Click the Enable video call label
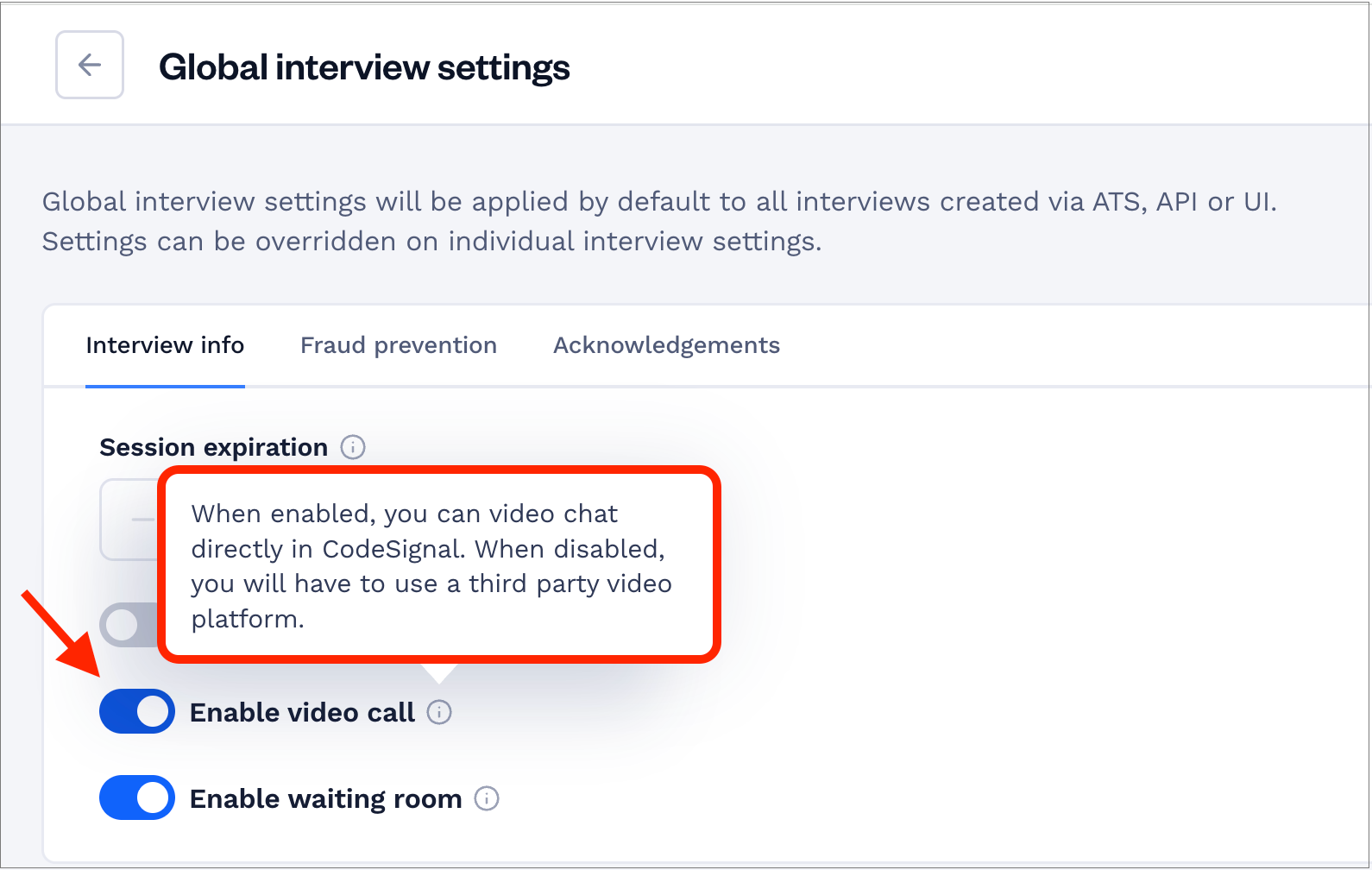 (302, 712)
